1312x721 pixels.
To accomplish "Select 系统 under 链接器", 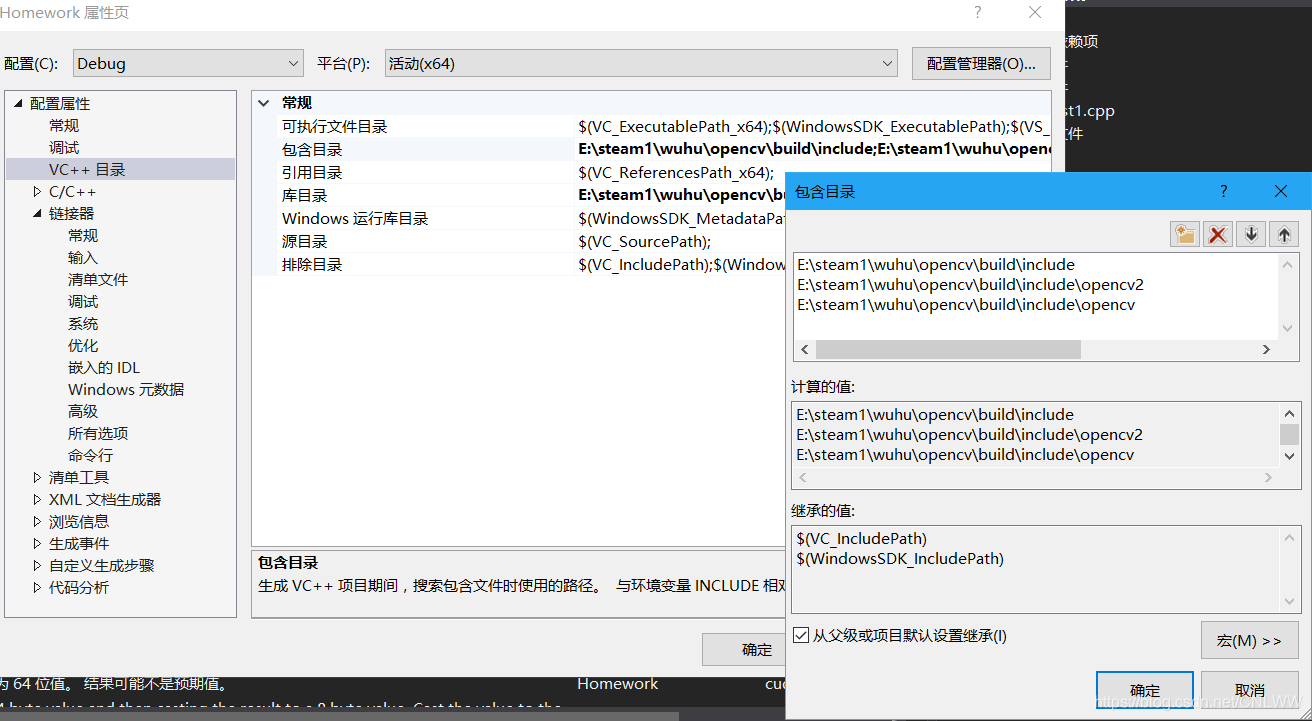I will 83,324.
